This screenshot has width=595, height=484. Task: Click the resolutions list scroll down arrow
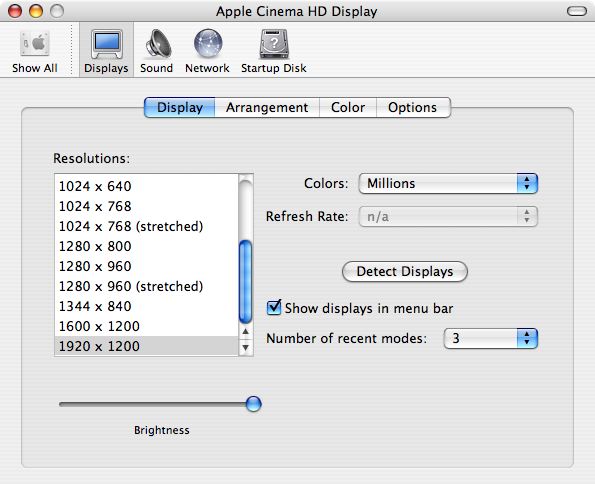pyautogui.click(x=246, y=347)
